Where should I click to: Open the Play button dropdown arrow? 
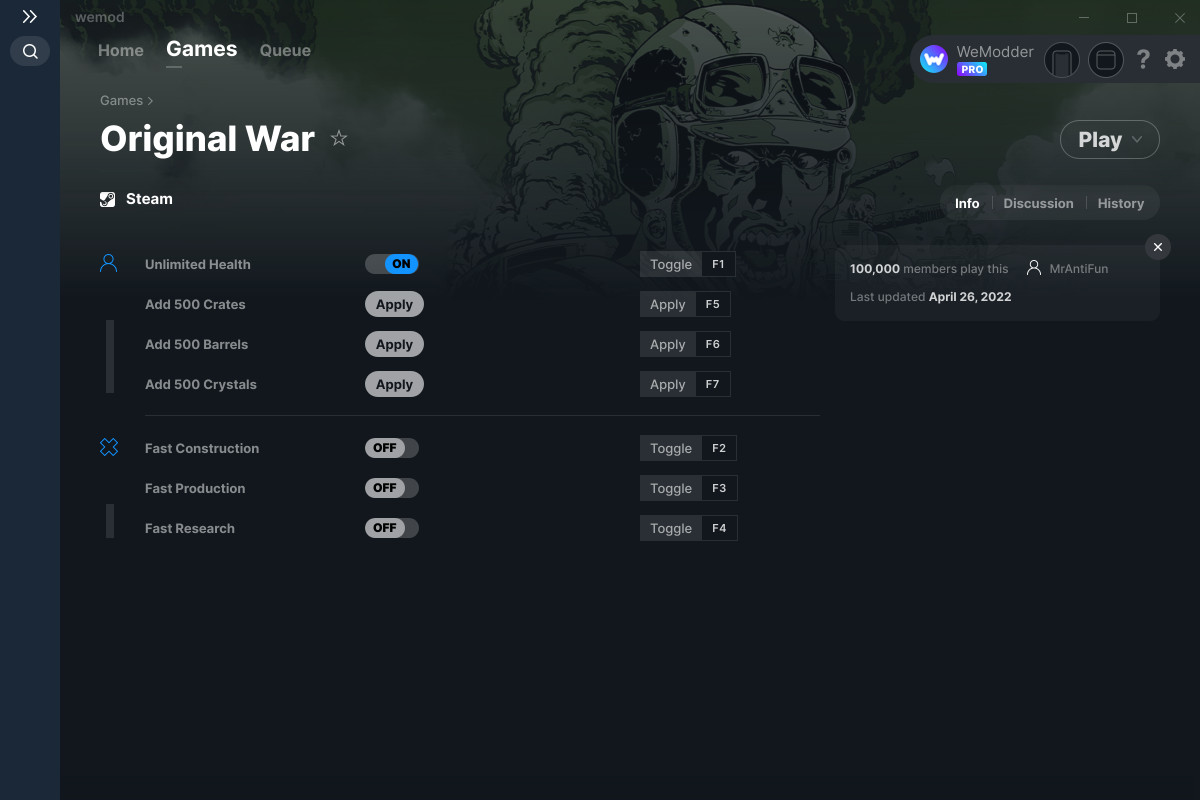[1137, 140]
